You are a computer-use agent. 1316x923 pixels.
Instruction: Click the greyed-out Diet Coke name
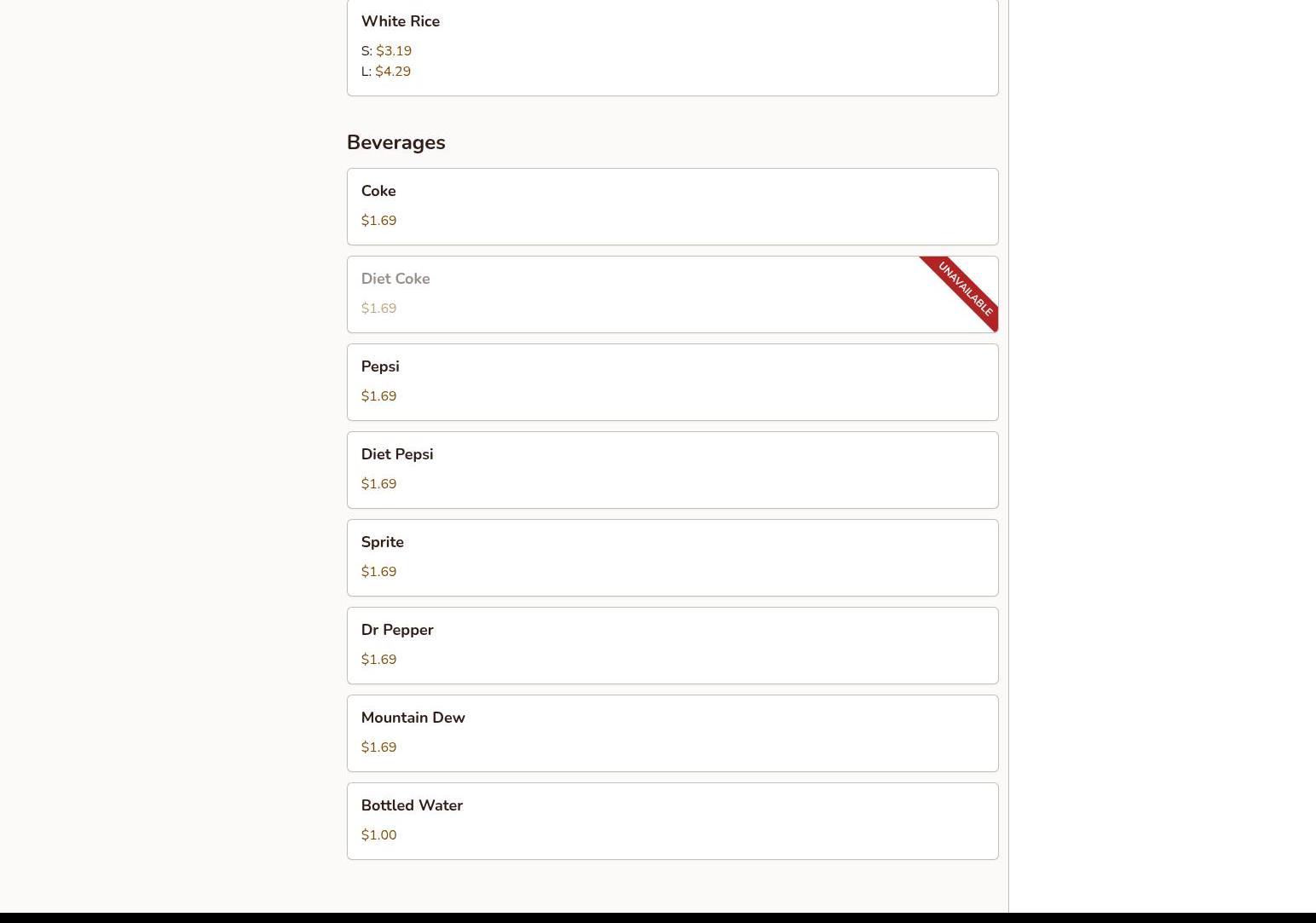click(395, 279)
